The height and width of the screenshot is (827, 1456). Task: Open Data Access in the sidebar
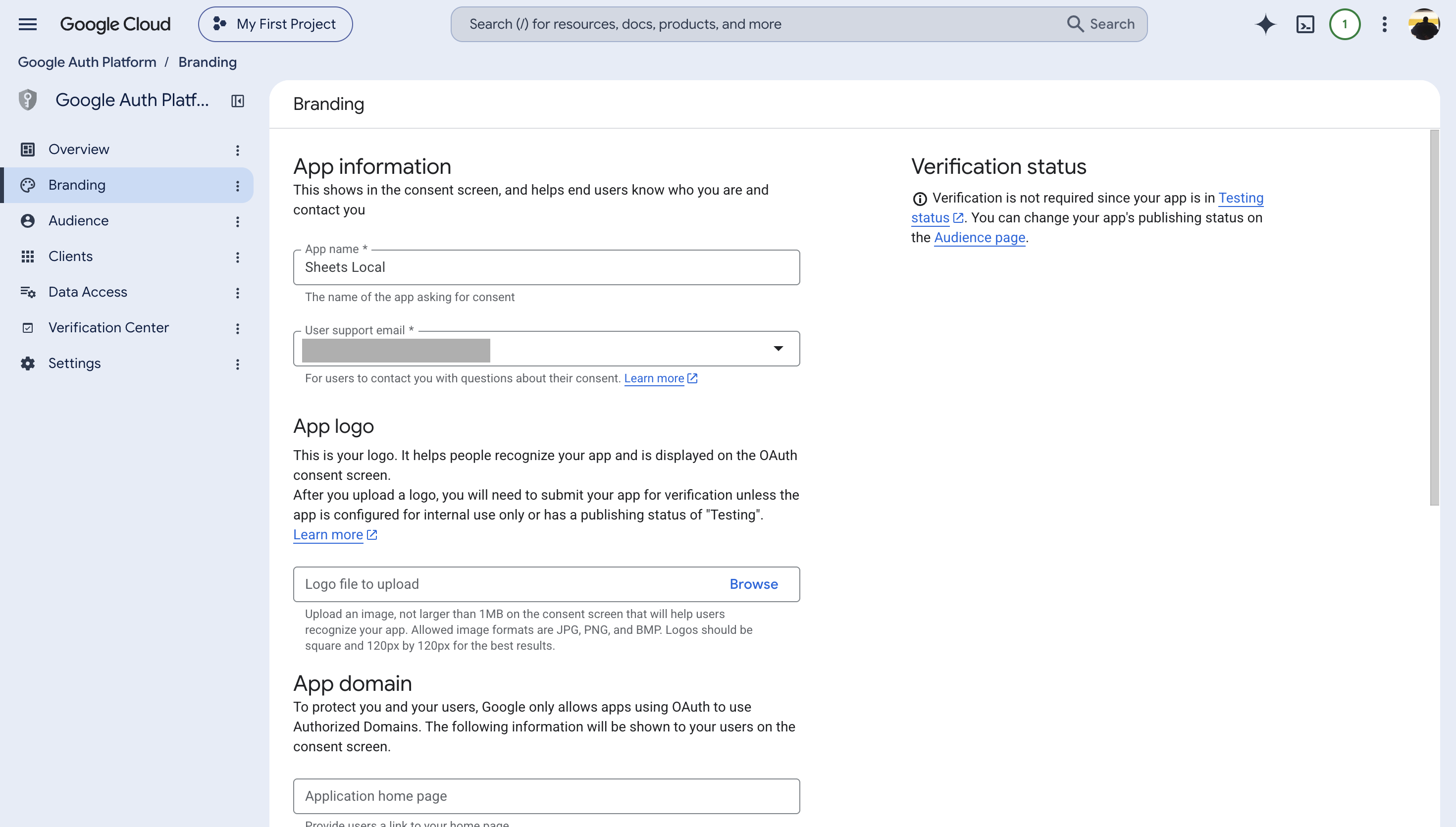click(126, 292)
